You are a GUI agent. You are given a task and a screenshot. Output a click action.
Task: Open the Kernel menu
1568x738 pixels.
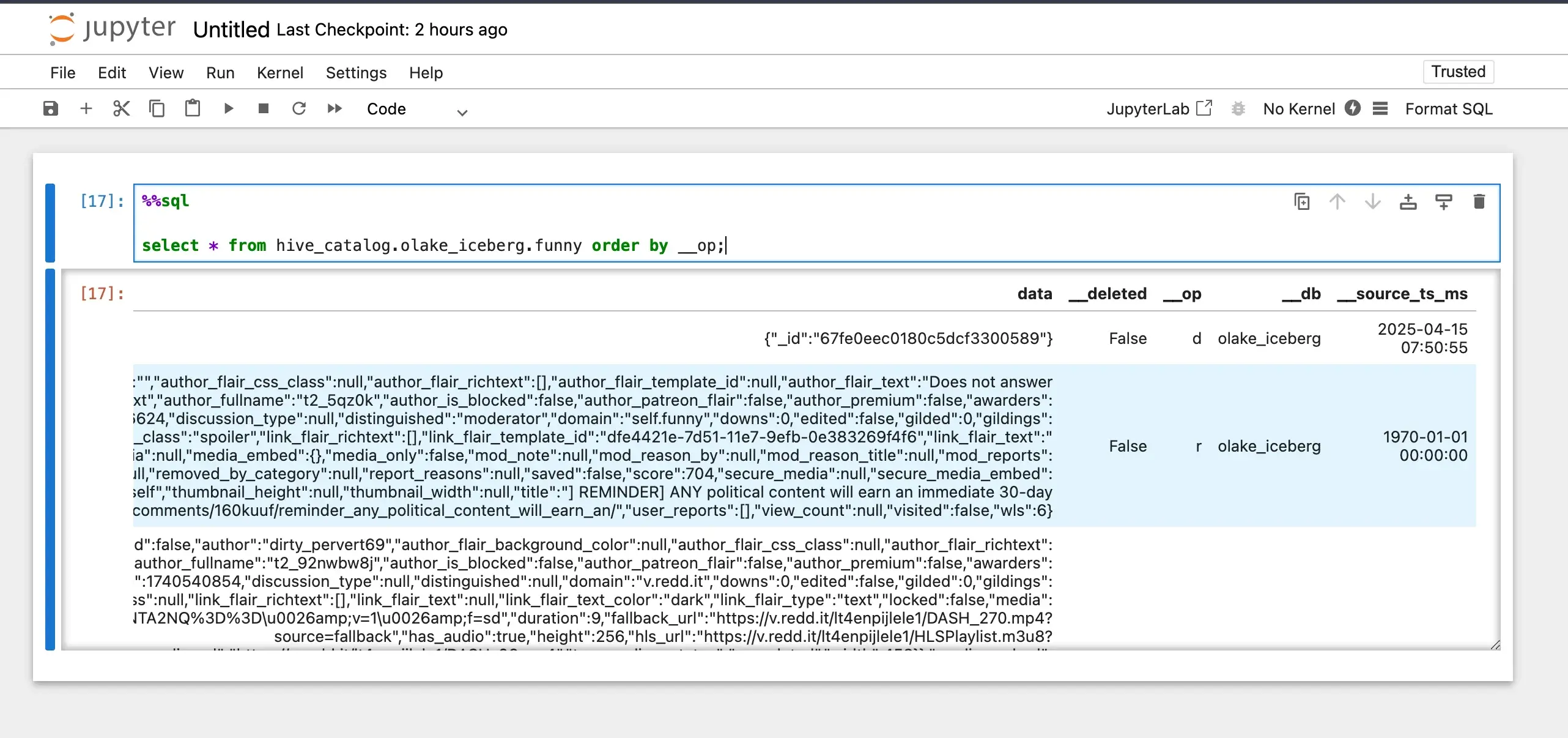pyautogui.click(x=279, y=73)
